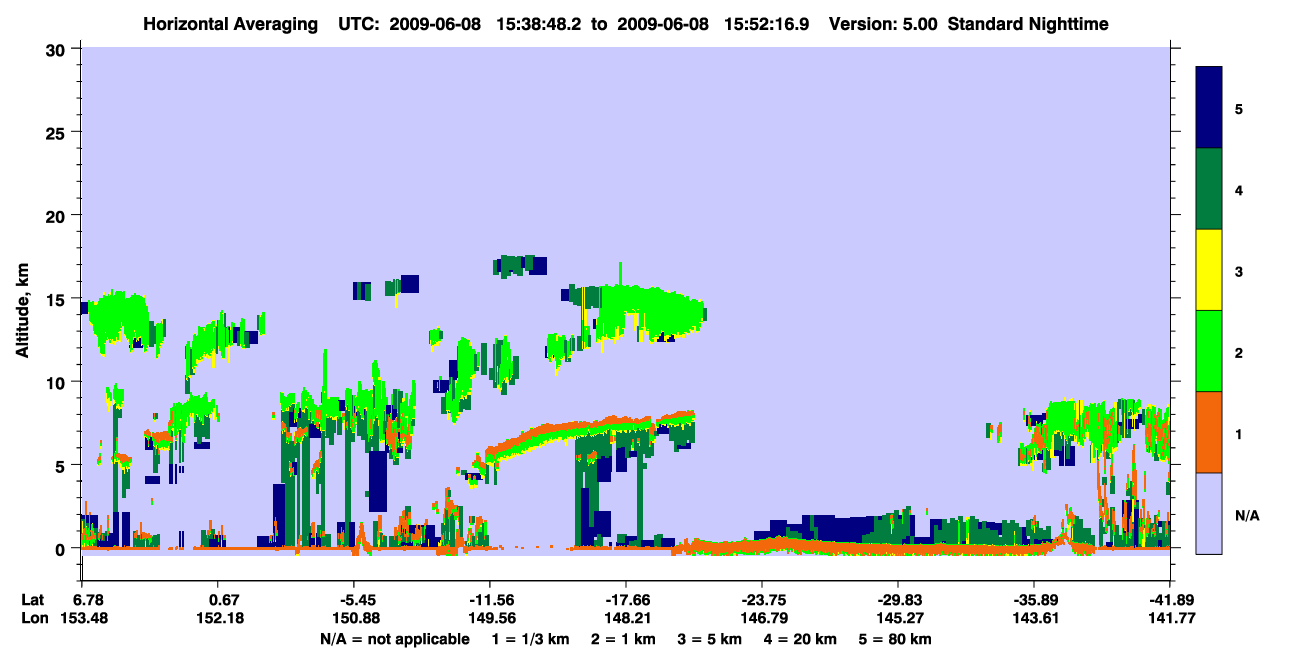Click longitude value 145.27
The width and height of the screenshot is (1300, 667).
(898, 618)
